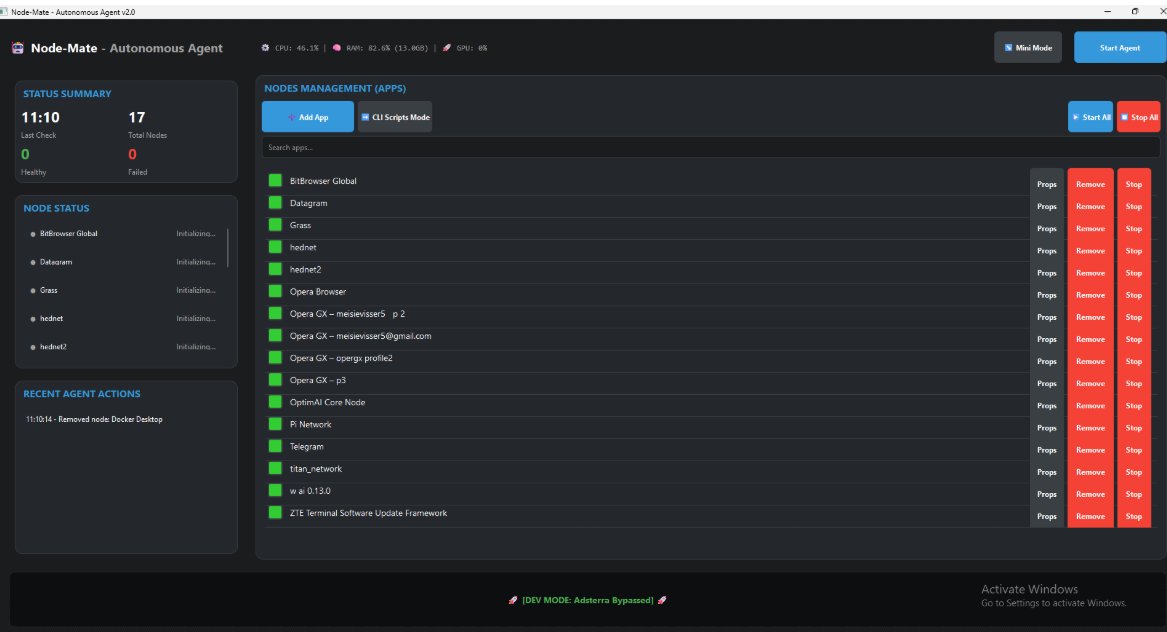Click the w ai 0.13.0 app name
The image size is (1167, 632).
[310, 491]
